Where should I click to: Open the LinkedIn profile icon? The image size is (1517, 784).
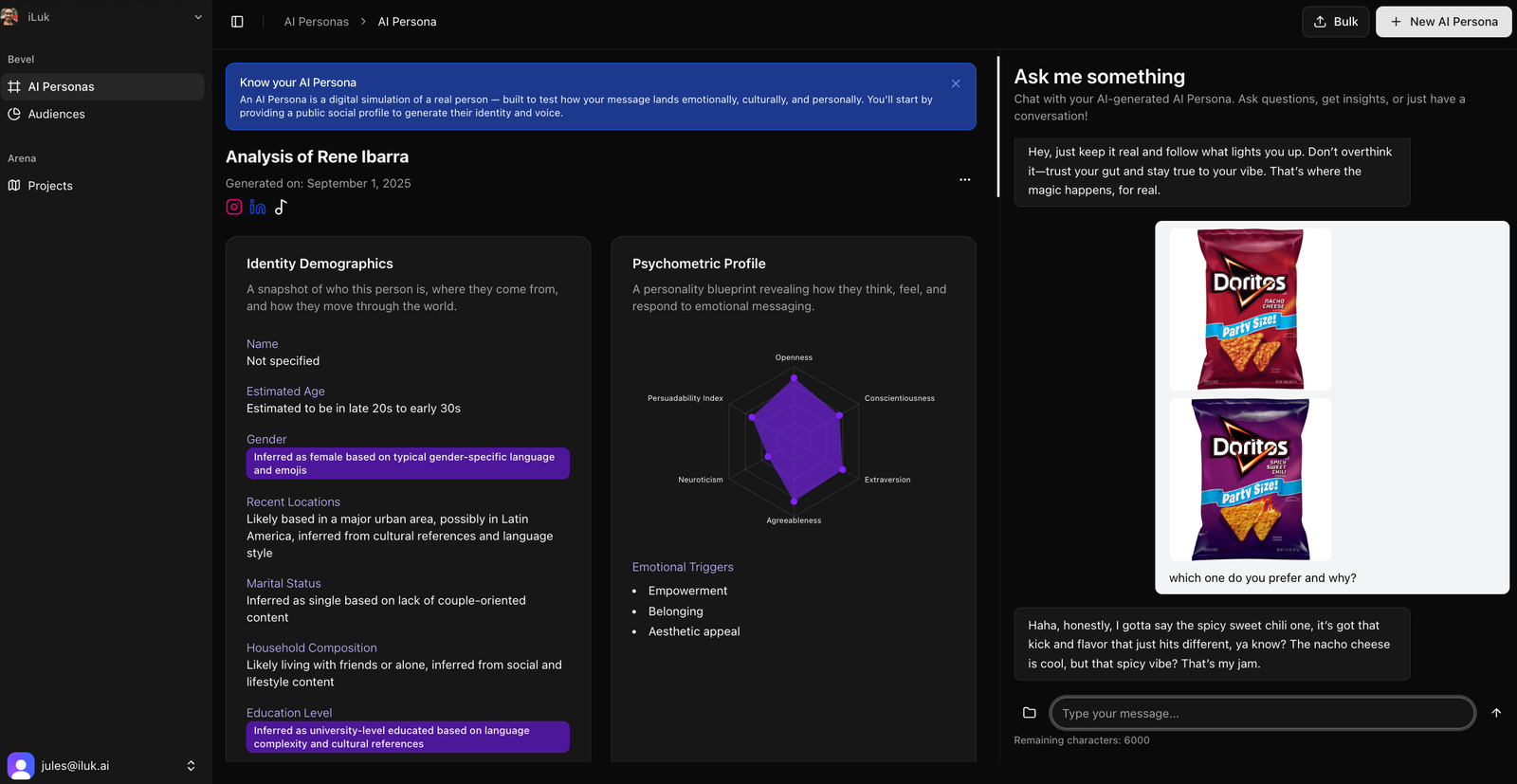257,207
